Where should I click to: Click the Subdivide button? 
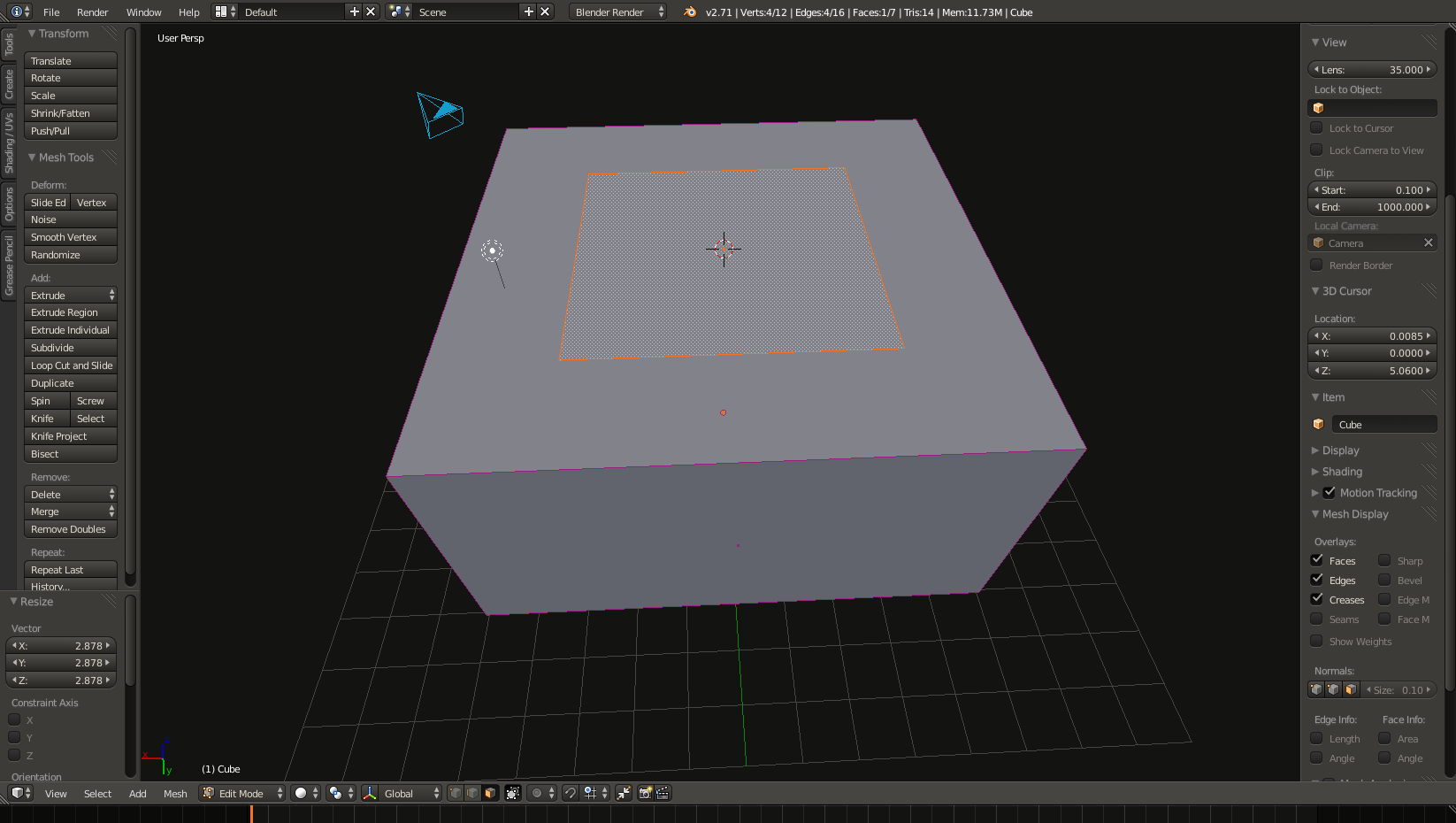click(x=71, y=348)
